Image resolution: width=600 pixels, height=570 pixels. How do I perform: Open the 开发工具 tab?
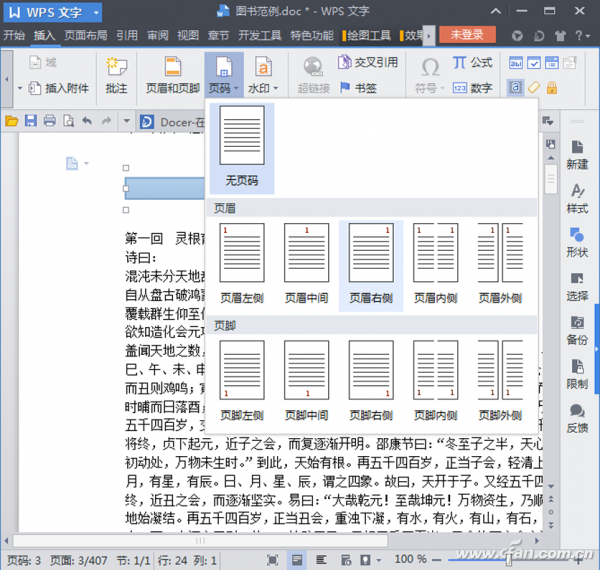coord(259,35)
